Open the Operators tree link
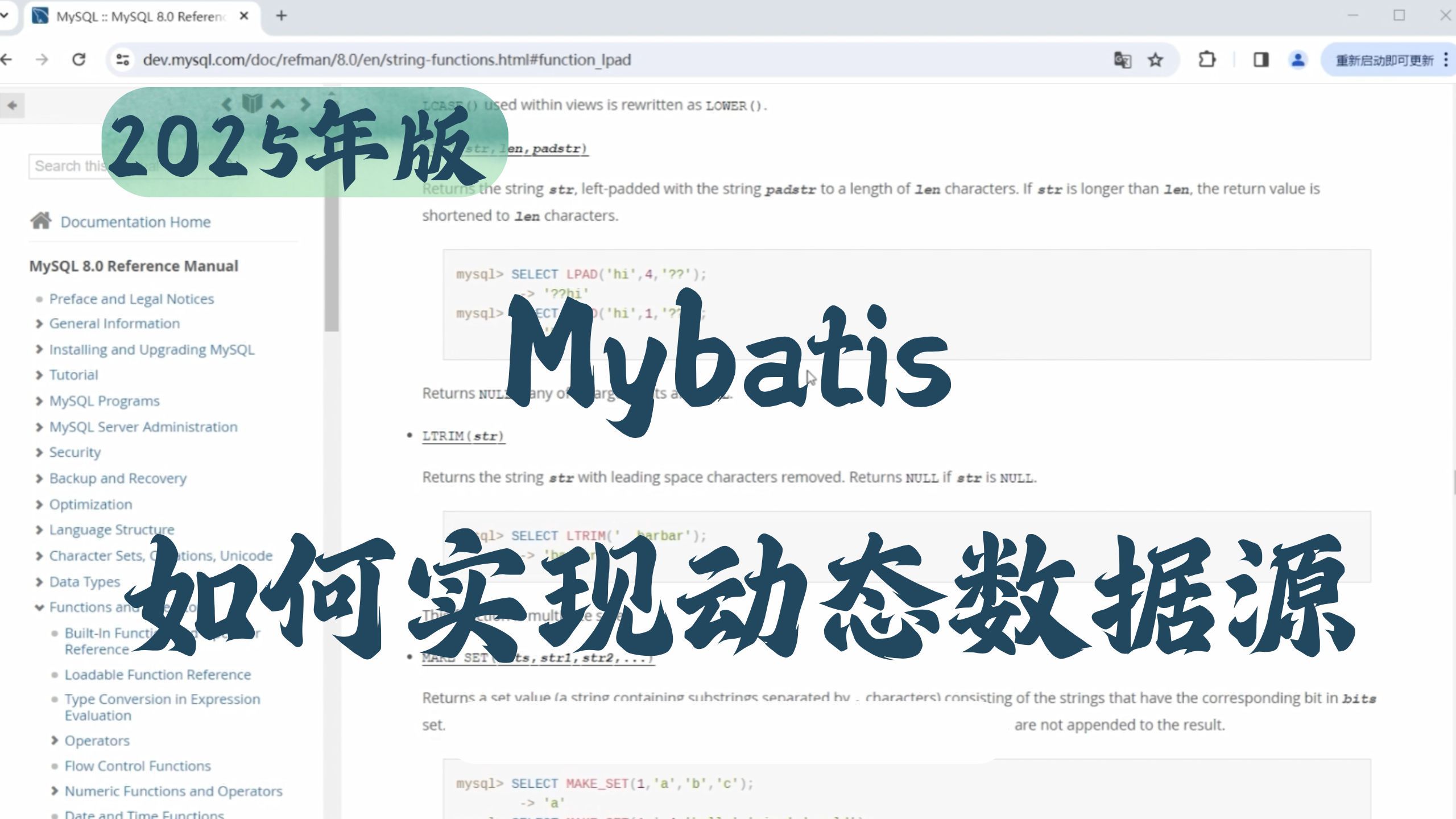The width and height of the screenshot is (1456, 819). [x=97, y=741]
